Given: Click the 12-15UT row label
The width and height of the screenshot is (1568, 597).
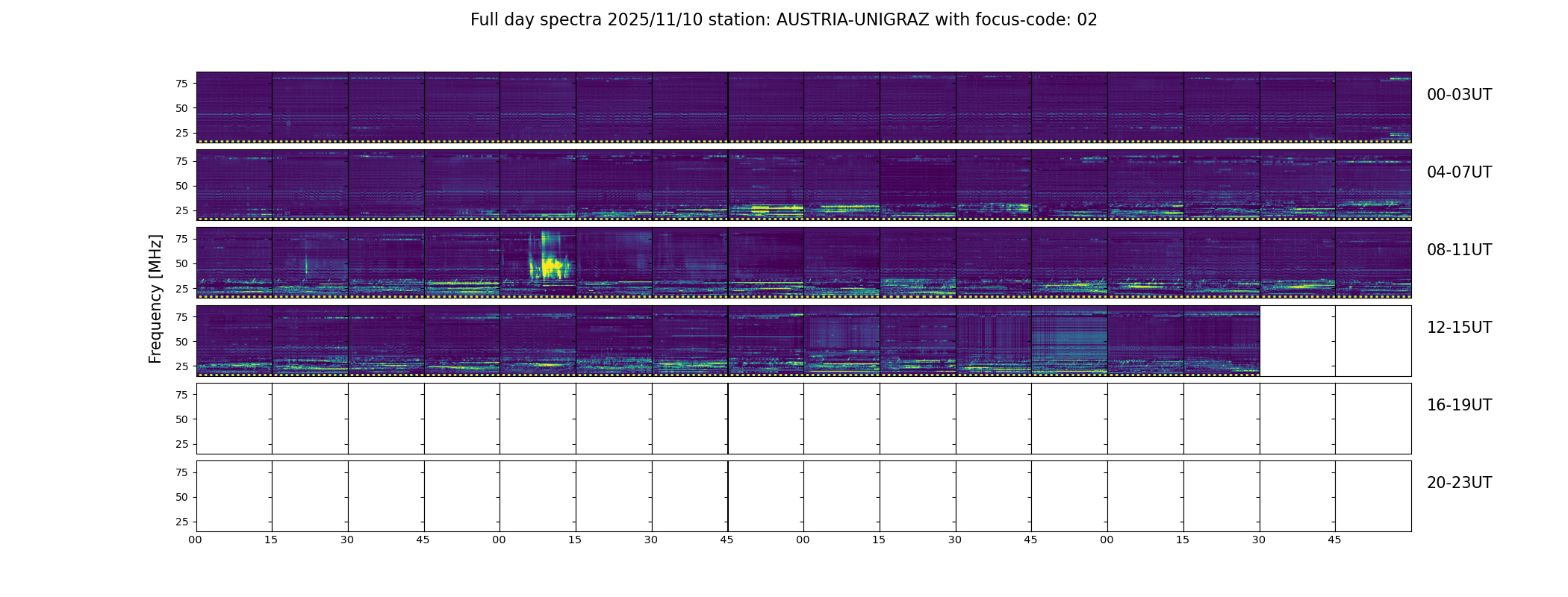Looking at the screenshot, I should tap(1459, 328).
